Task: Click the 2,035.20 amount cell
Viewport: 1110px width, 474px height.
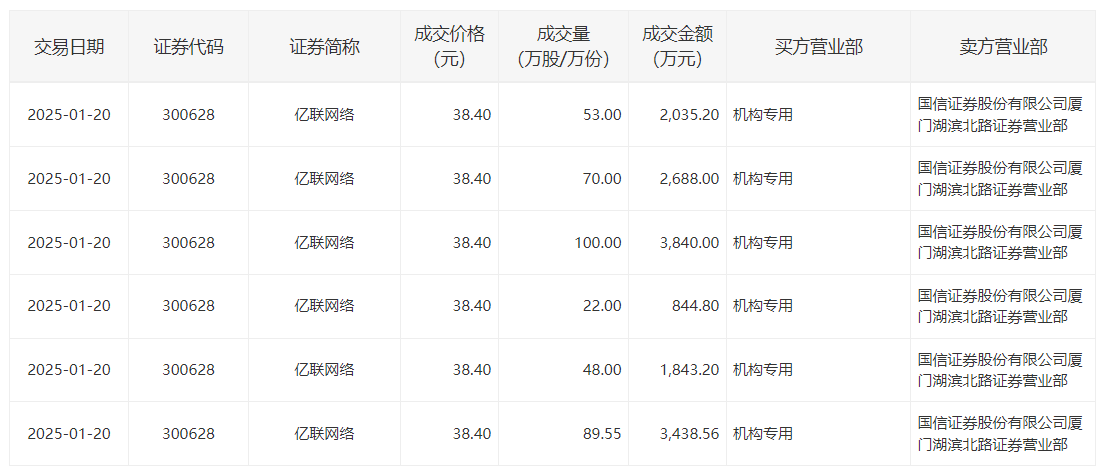Action: 689,115
